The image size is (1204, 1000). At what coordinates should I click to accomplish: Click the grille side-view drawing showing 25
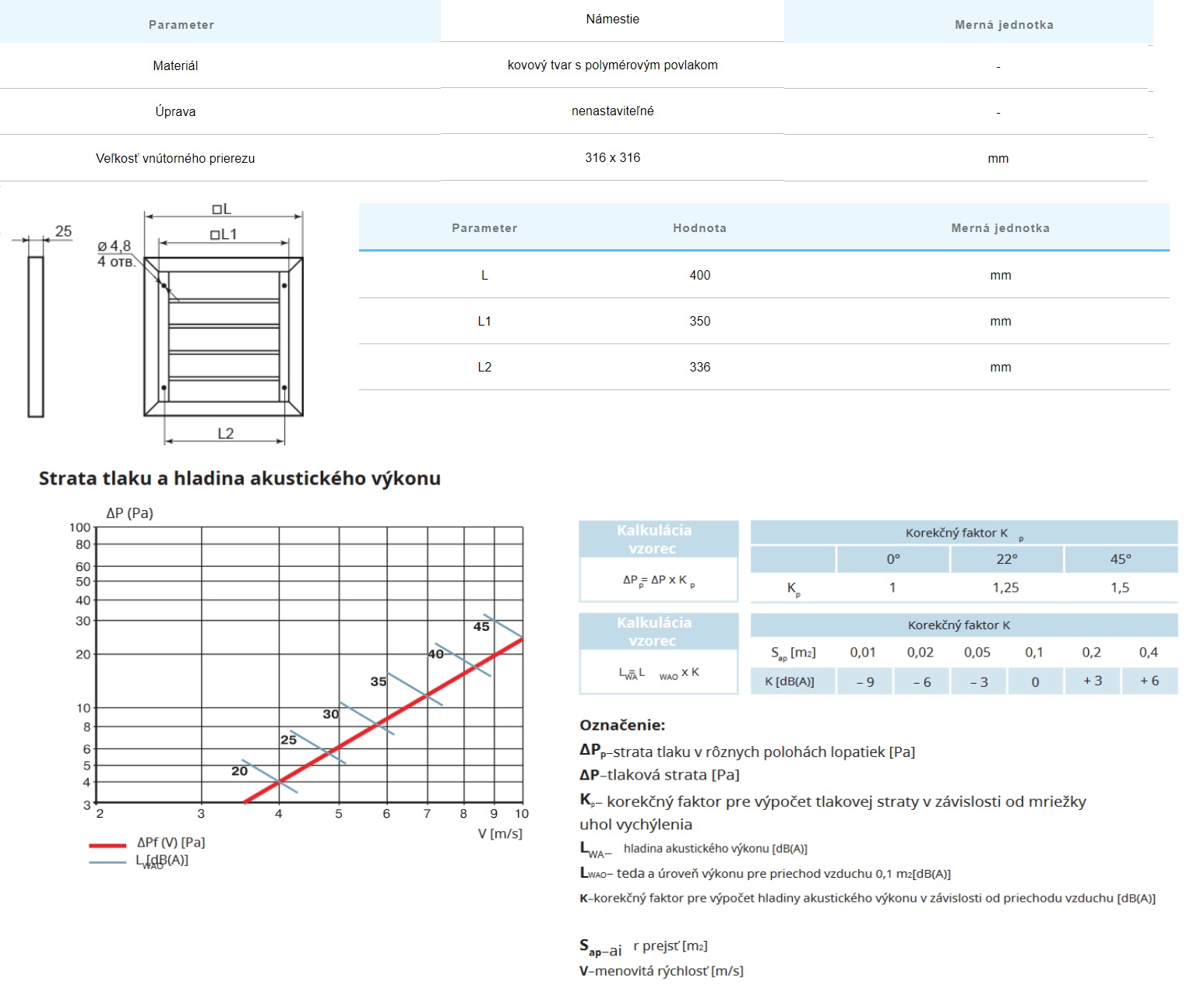[36, 336]
